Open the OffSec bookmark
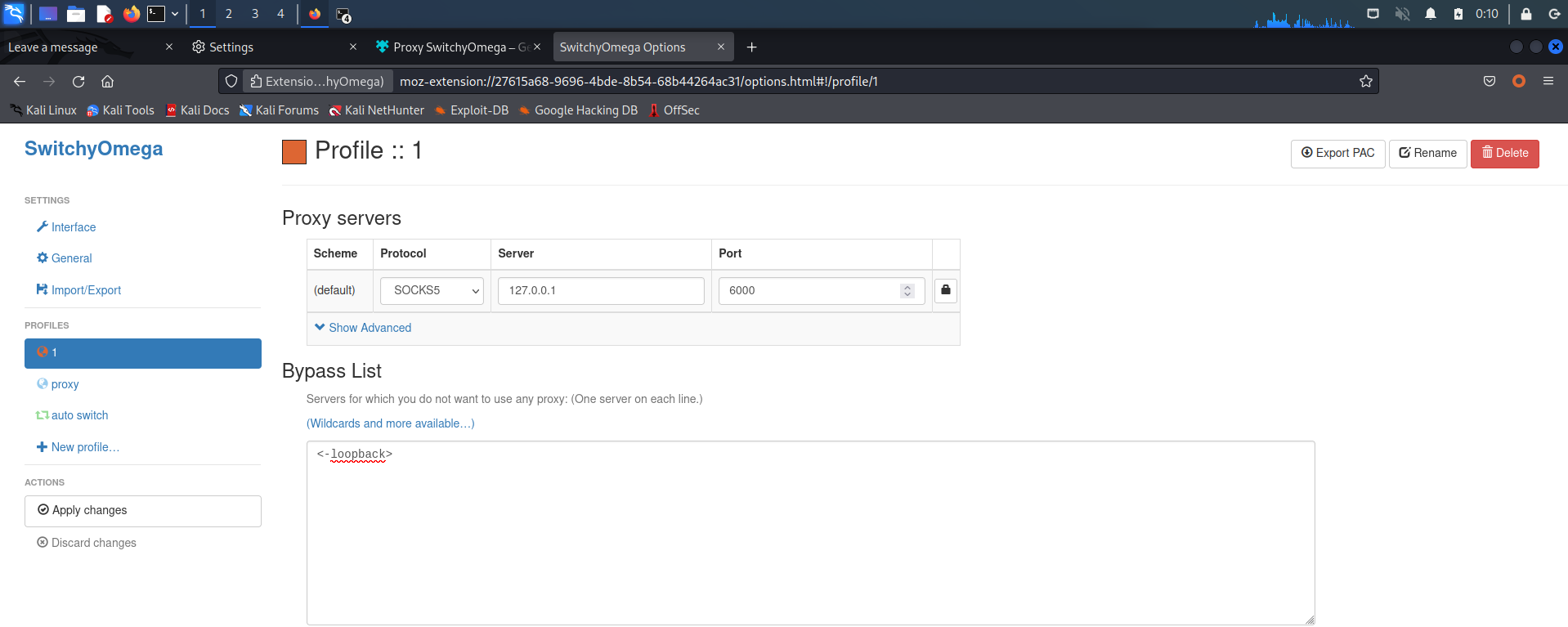 point(674,110)
